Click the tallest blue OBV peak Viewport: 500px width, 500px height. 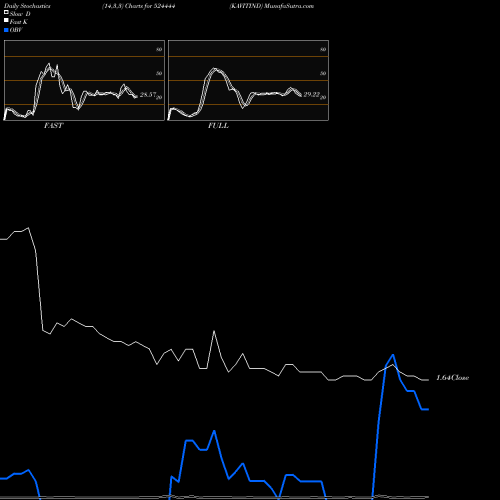click(393, 355)
